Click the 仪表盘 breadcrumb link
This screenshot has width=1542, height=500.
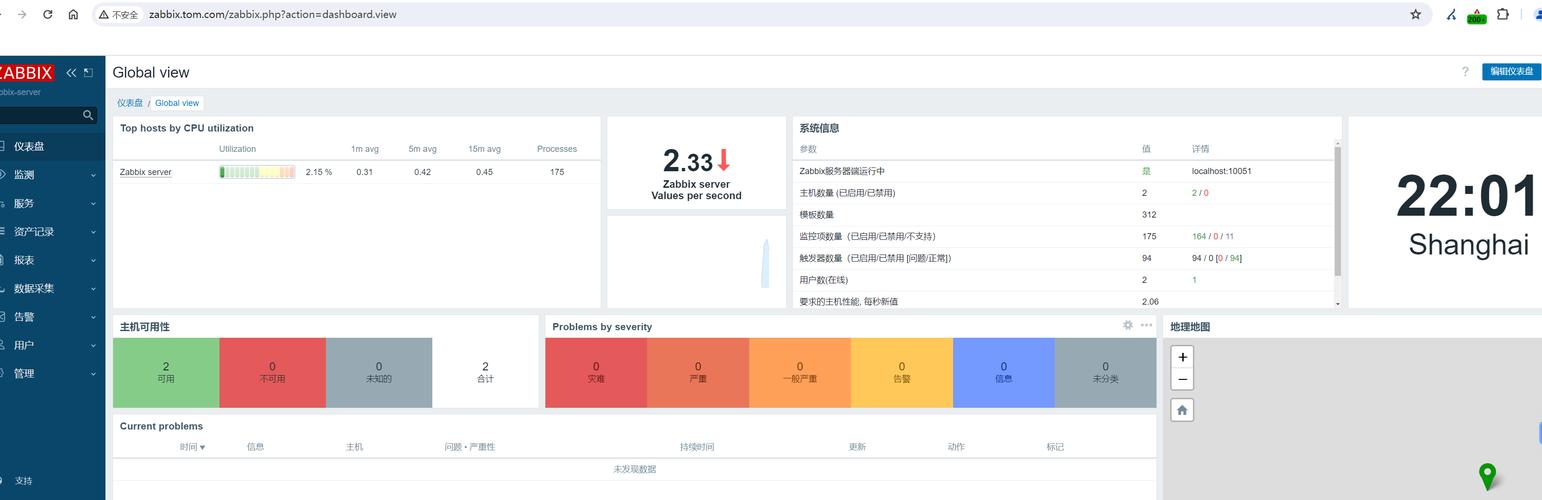tap(130, 103)
